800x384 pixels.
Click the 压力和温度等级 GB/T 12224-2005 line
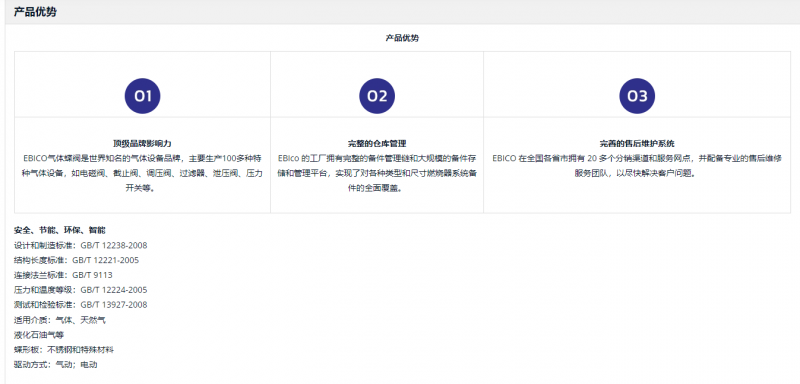point(81,290)
